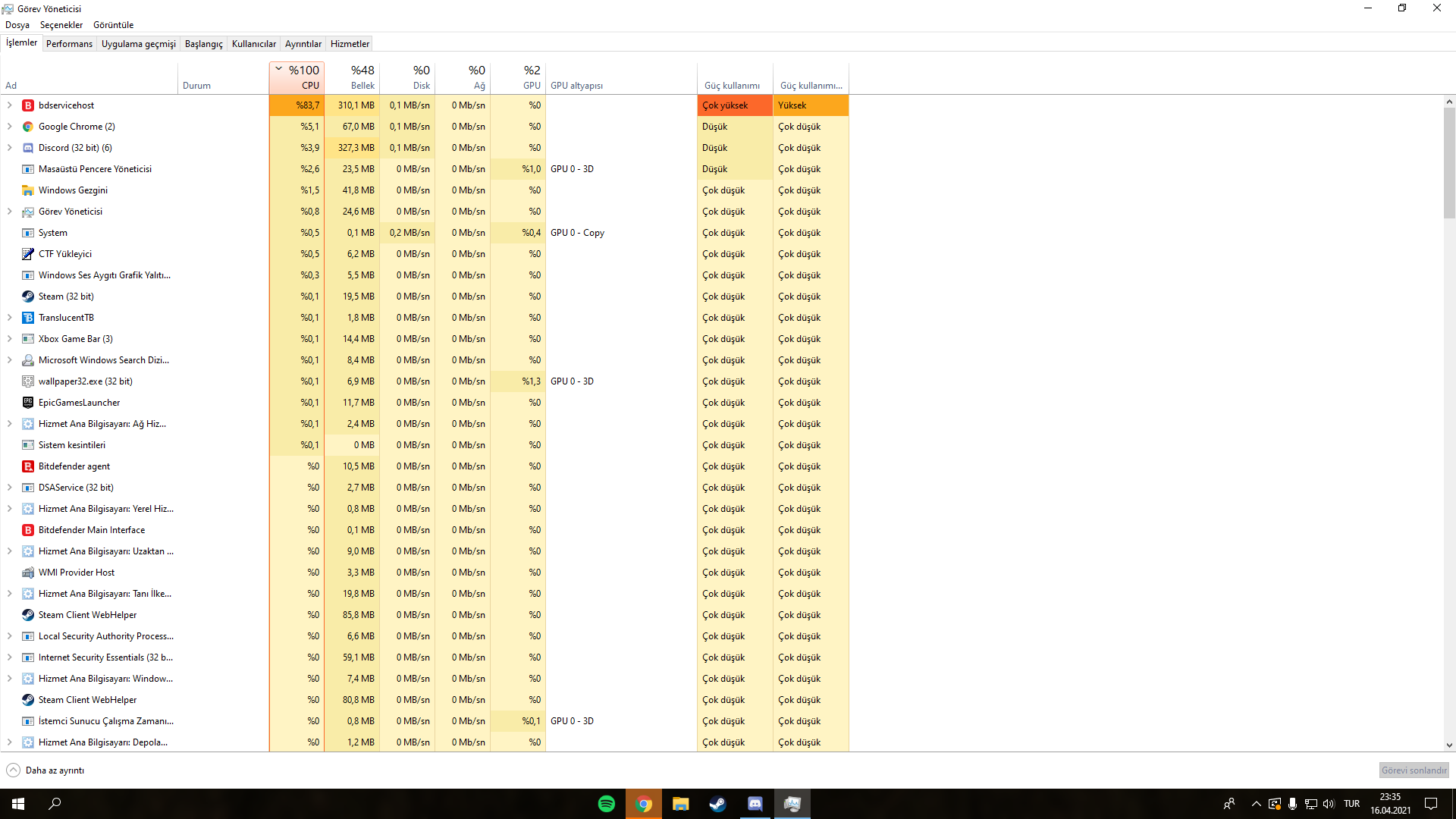The height and width of the screenshot is (819, 1456).
Task: Click the TranslucentTB process icon
Action: pos(28,318)
